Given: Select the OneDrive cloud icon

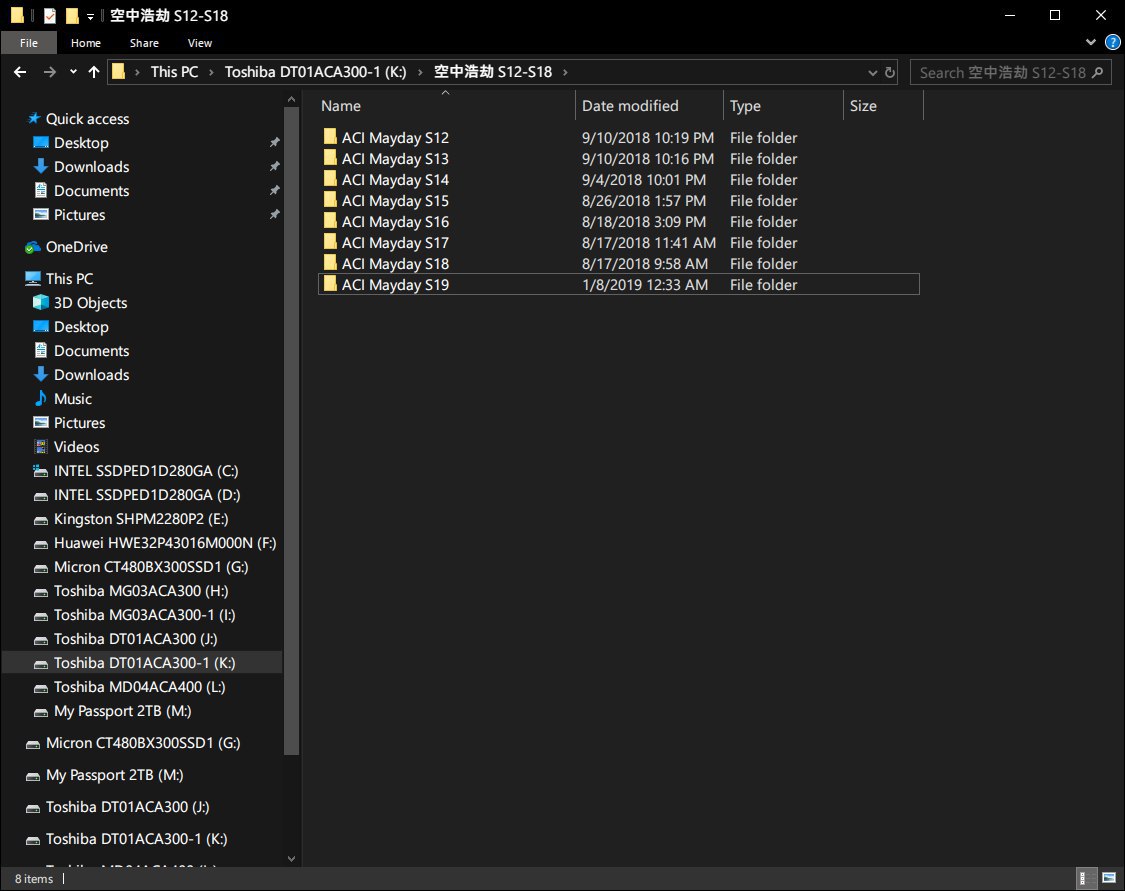Looking at the screenshot, I should pyautogui.click(x=34, y=247).
